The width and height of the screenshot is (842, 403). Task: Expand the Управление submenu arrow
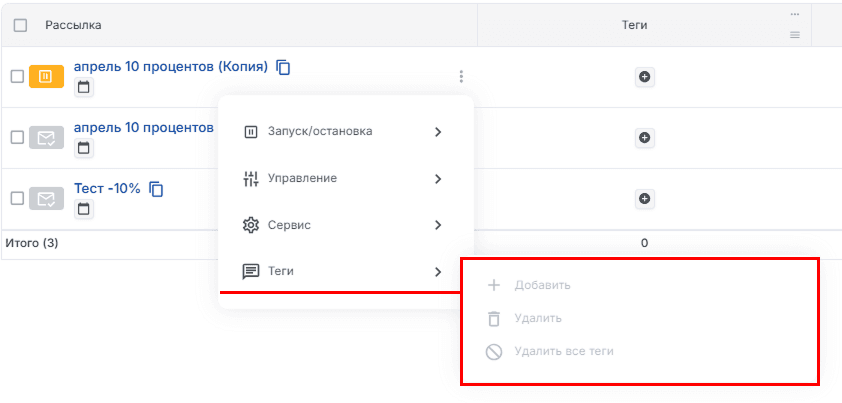click(x=438, y=178)
